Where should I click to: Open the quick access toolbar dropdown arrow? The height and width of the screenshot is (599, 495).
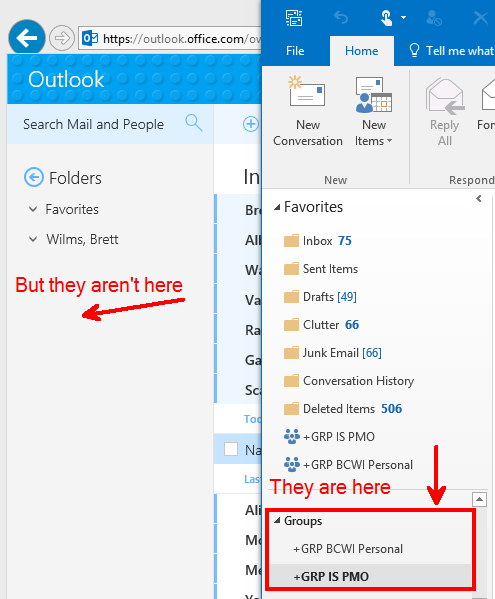[403, 18]
